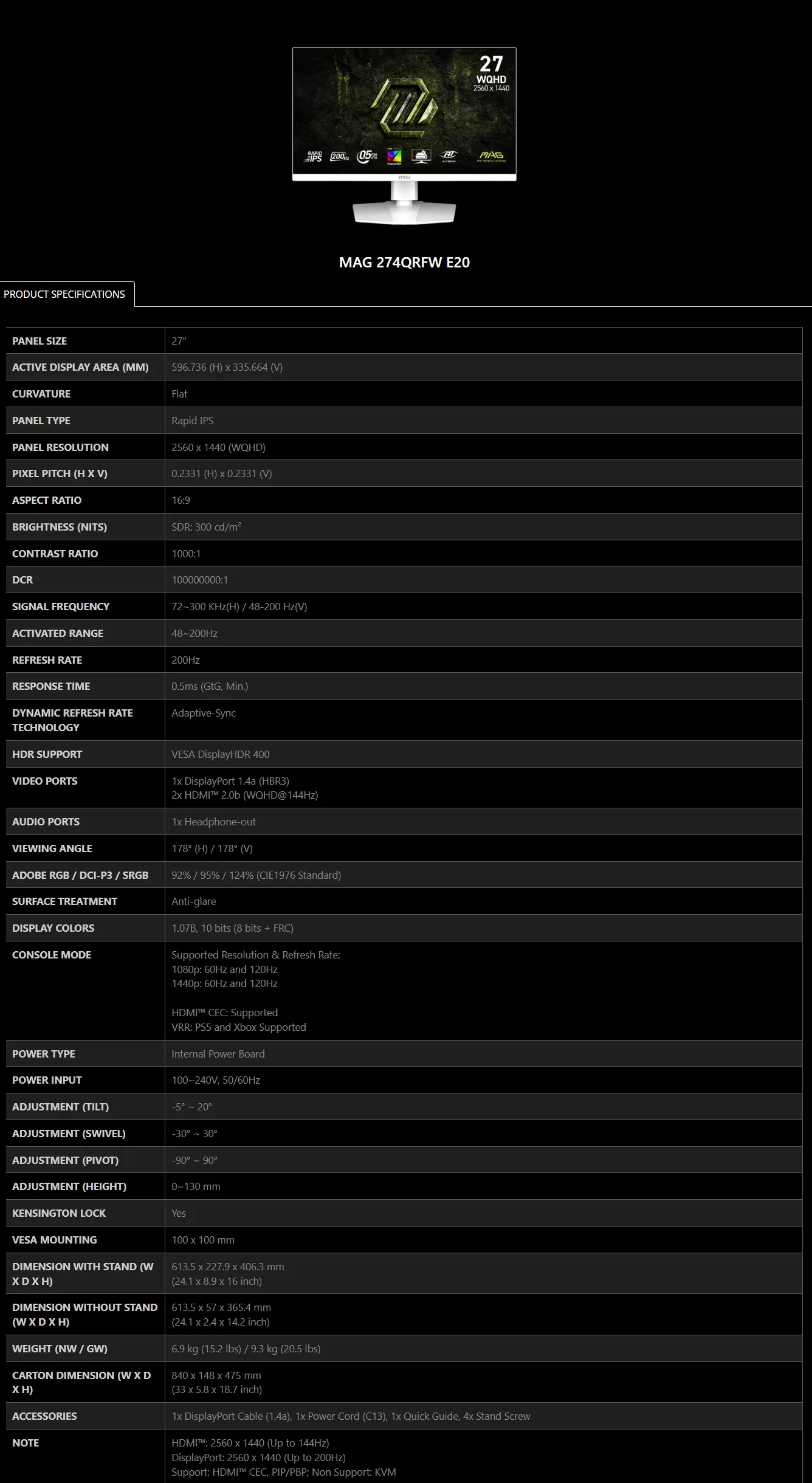Click the Video Ports row label

[x=44, y=781]
